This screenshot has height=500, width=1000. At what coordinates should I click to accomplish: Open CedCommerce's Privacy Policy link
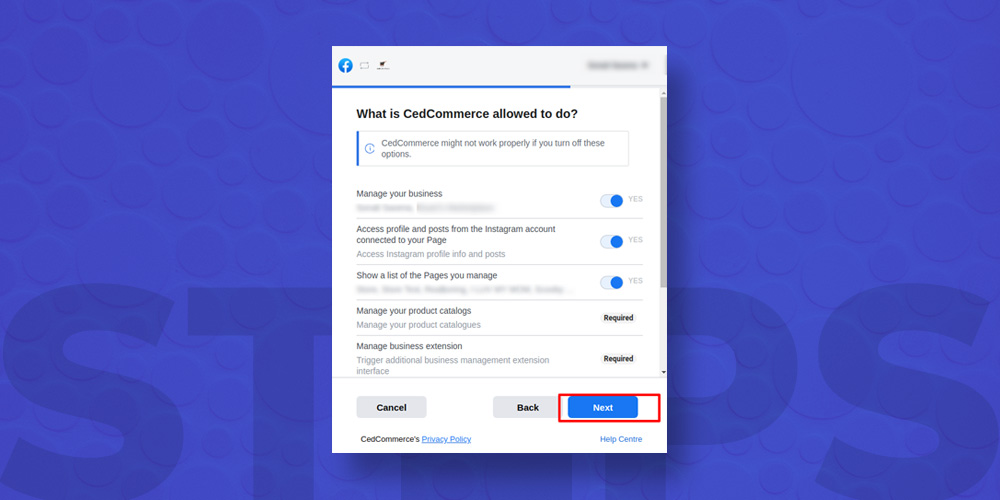tap(446, 439)
